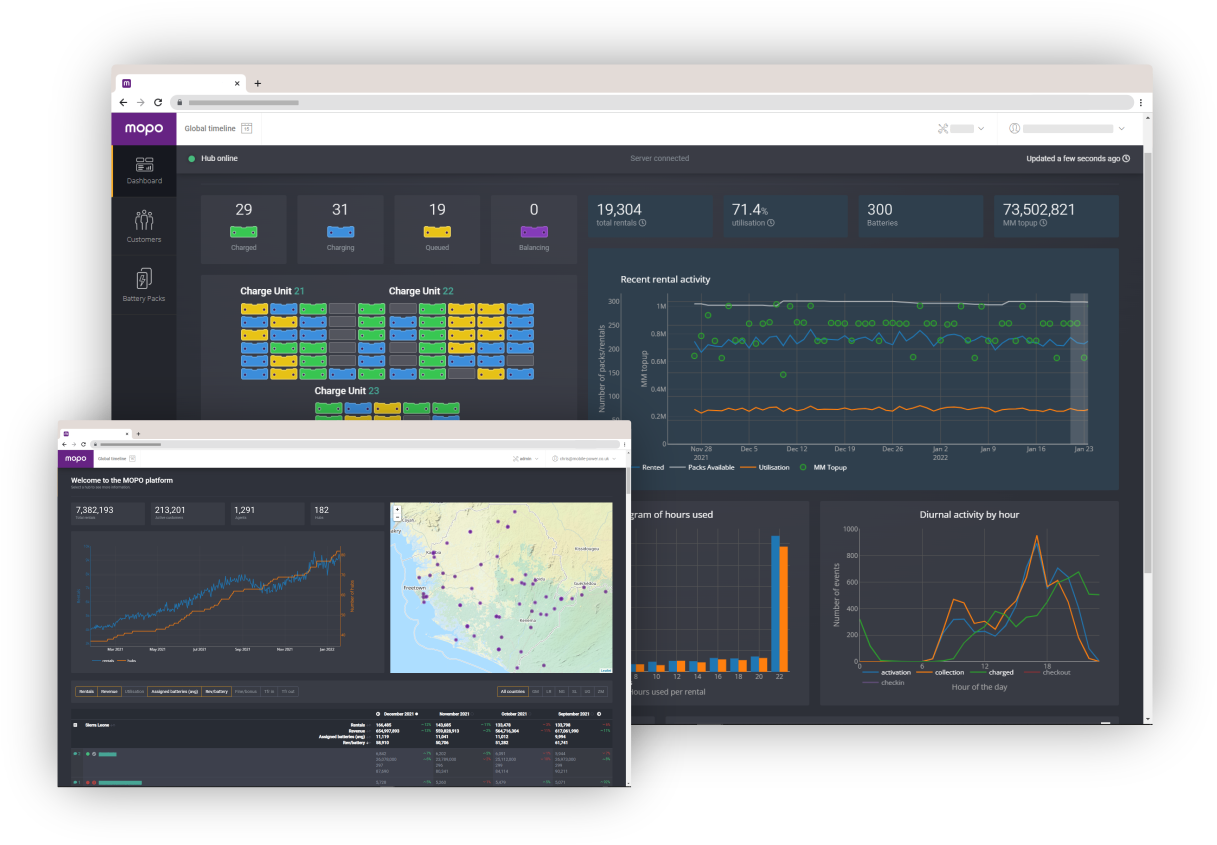Zoom in on the map
Screen dimensions: 1217x845
(x=398, y=509)
